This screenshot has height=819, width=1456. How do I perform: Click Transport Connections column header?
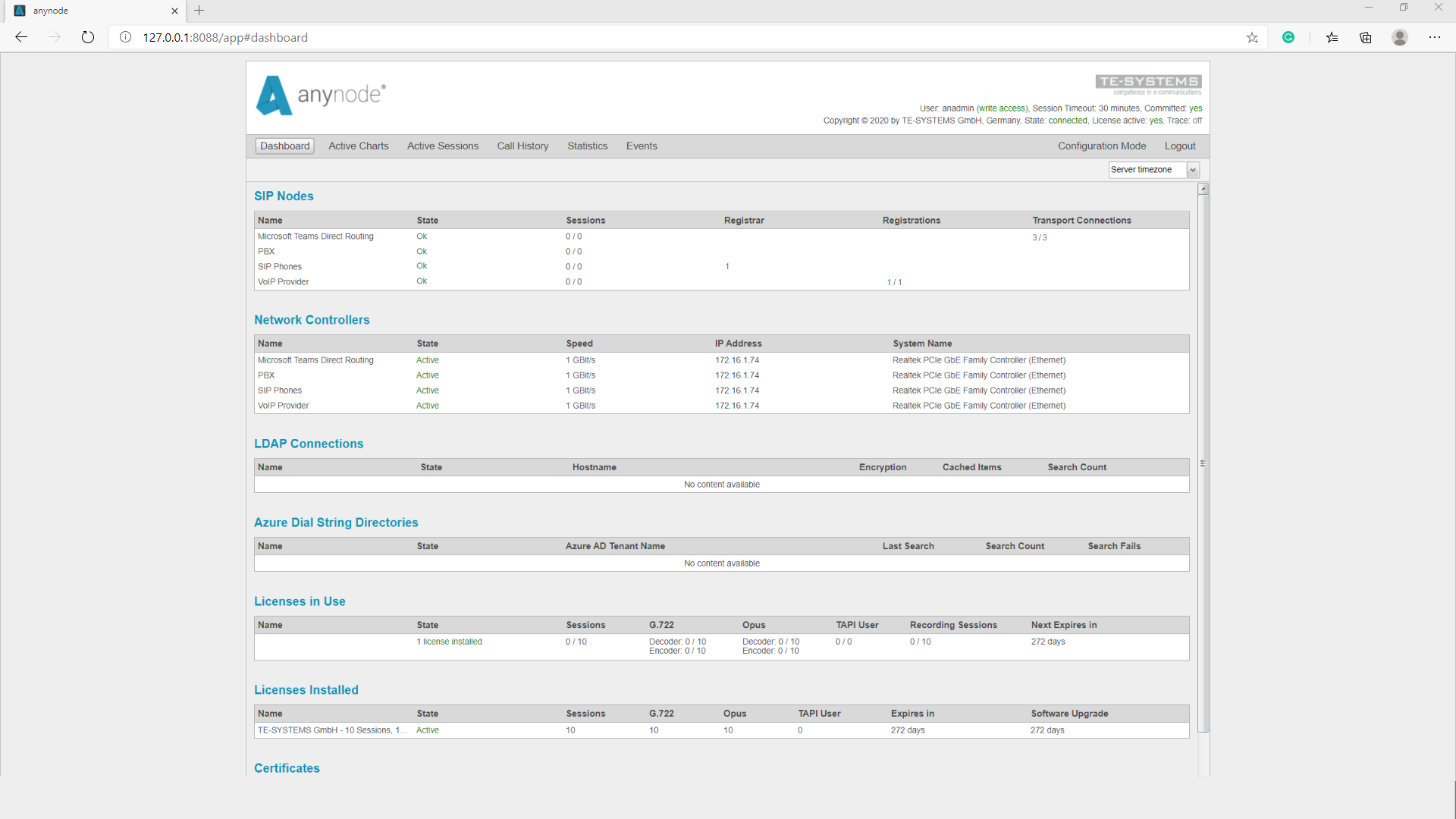point(1081,221)
